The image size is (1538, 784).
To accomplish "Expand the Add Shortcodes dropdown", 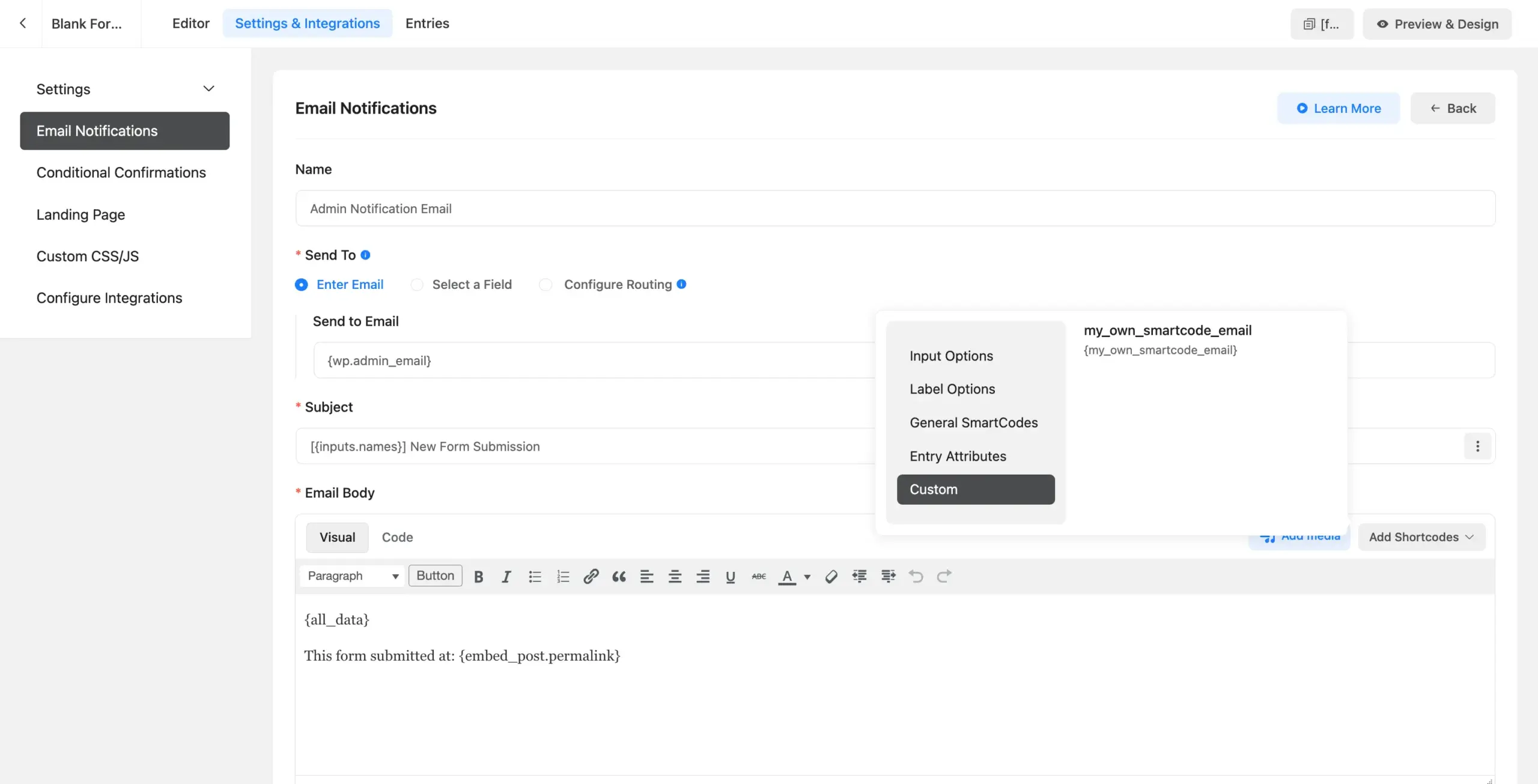I will coord(1421,536).
